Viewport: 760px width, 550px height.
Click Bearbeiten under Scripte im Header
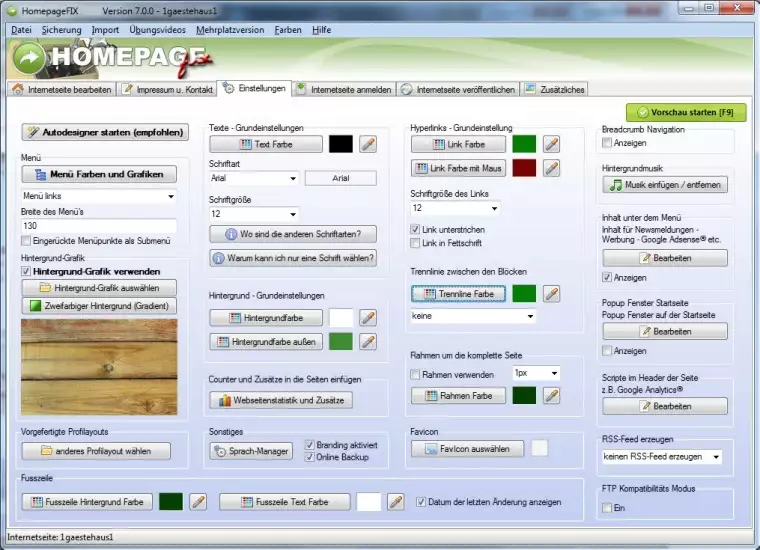coord(665,406)
